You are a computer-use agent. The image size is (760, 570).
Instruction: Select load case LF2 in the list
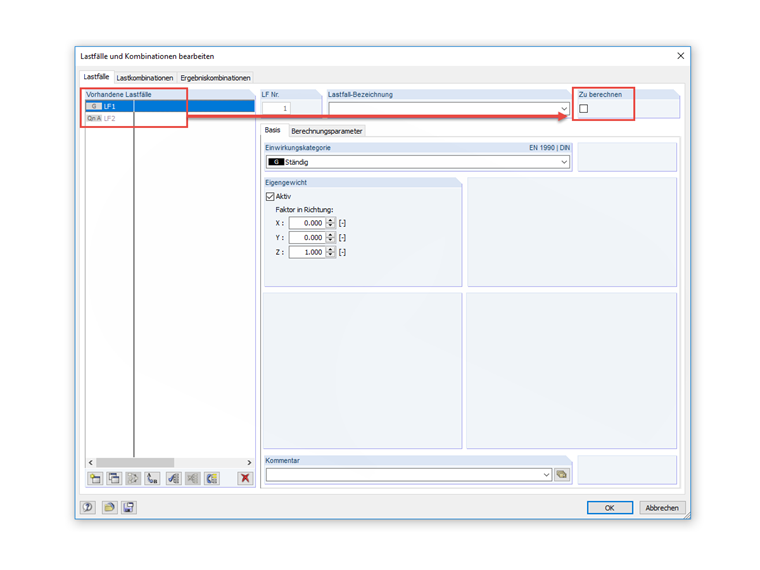[170, 118]
